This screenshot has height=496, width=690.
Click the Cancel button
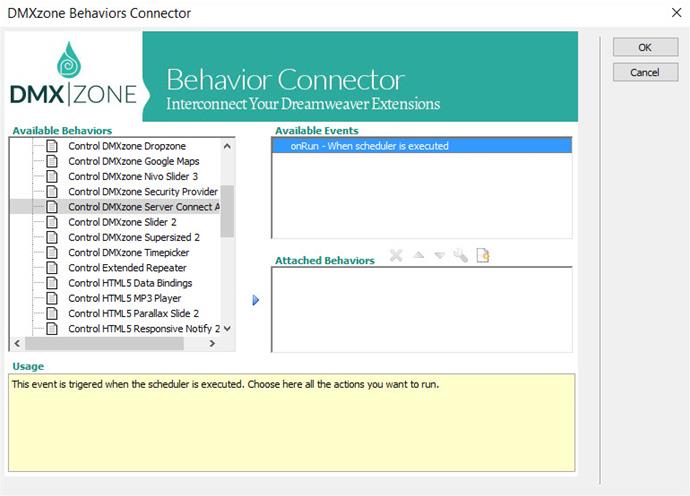(645, 72)
